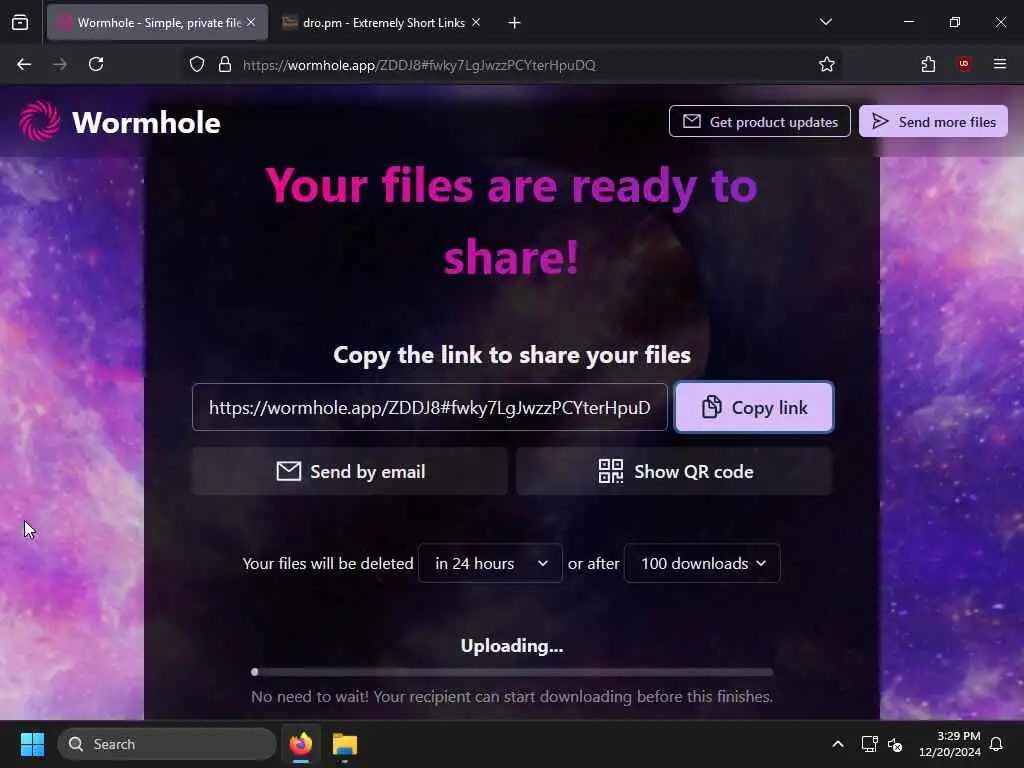This screenshot has height=768, width=1024.
Task: Click the 'Uploading...' status text
Action: 512,645
